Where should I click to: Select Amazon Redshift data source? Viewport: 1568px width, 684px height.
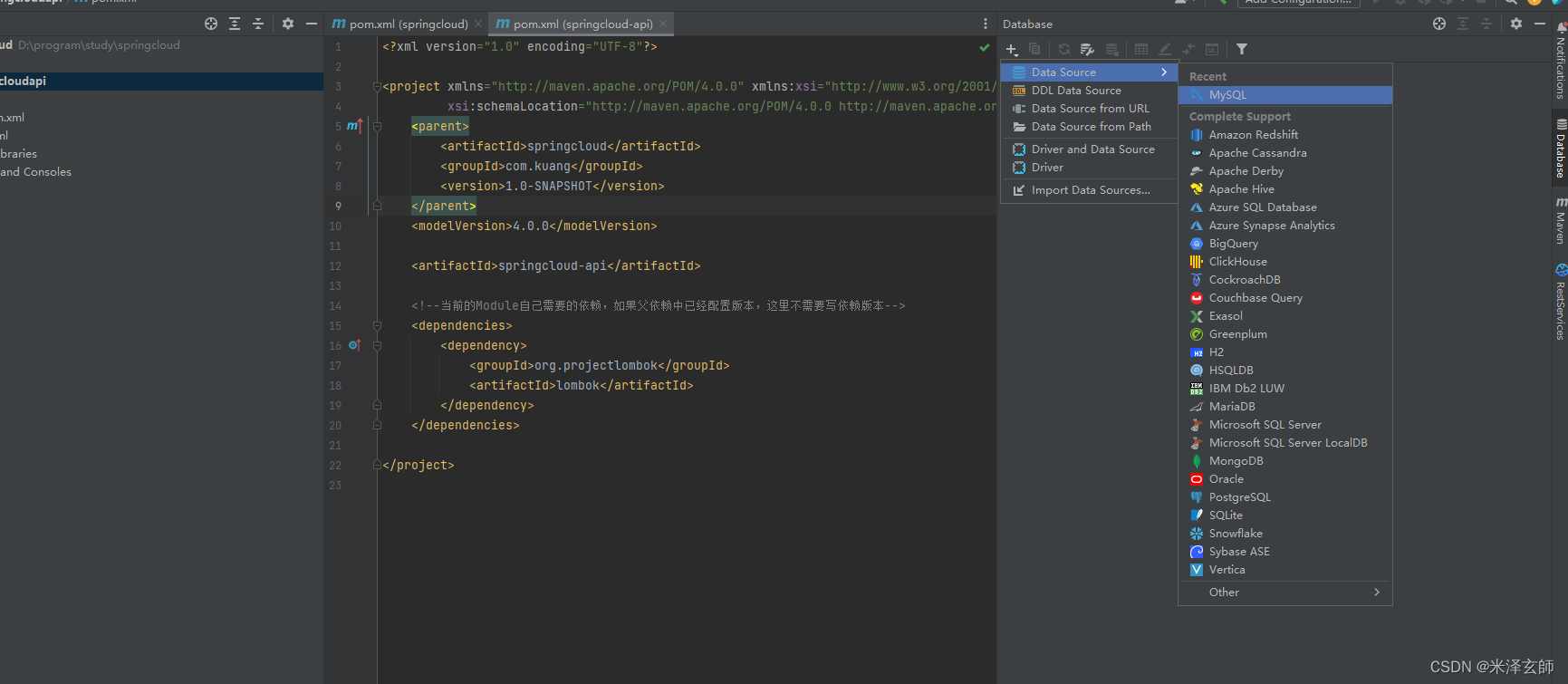1285,135
